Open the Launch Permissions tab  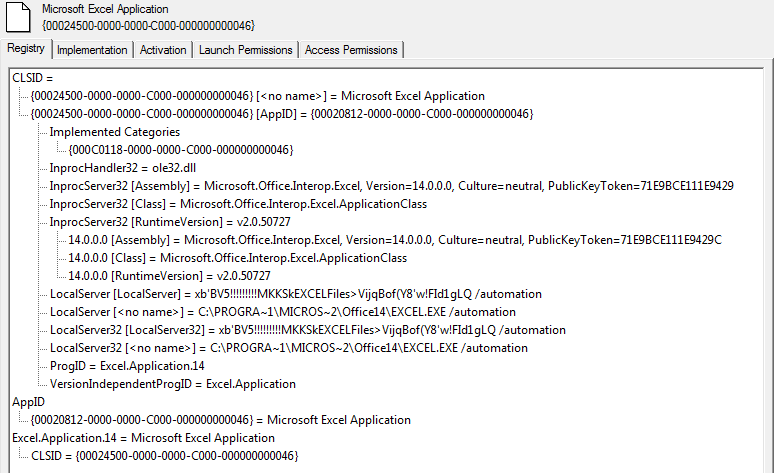coord(245,50)
